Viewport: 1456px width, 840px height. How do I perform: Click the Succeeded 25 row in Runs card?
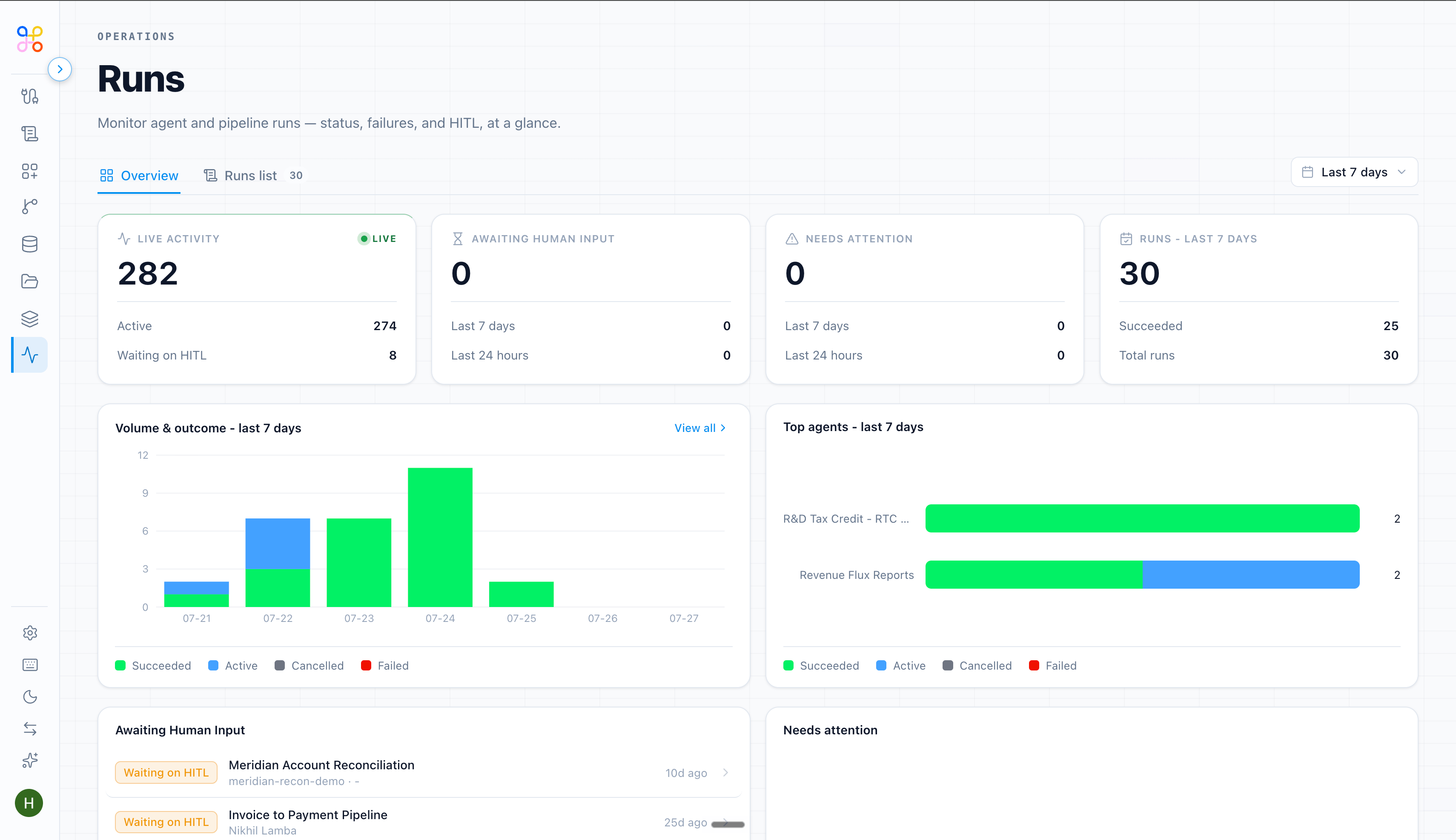1259,326
